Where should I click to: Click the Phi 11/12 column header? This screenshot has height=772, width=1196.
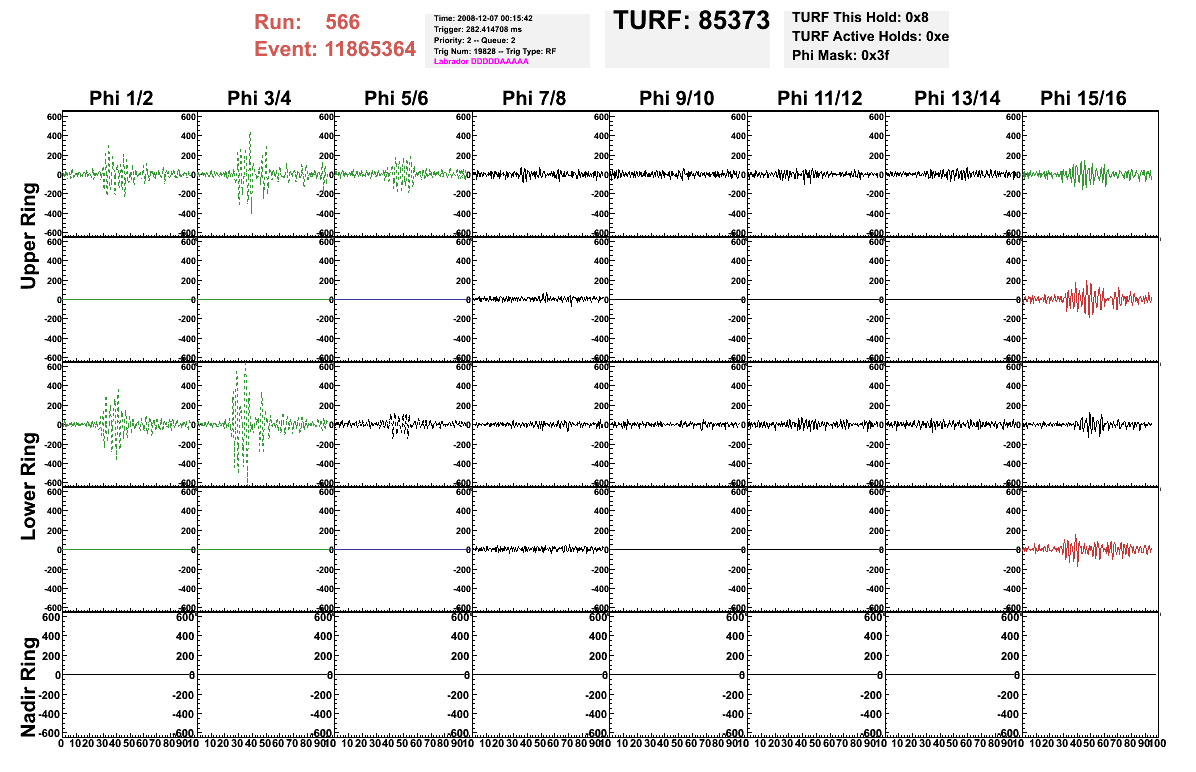[820, 98]
